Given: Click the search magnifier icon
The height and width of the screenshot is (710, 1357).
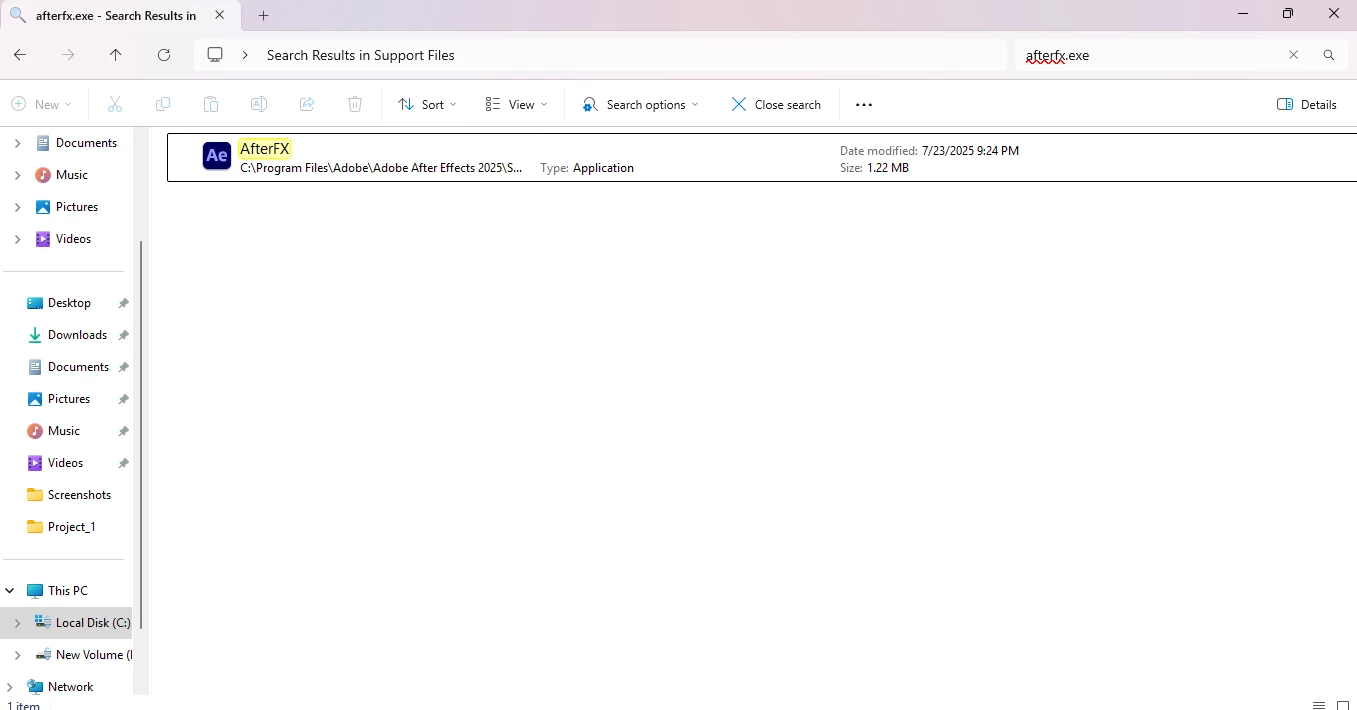Looking at the screenshot, I should point(1329,55).
